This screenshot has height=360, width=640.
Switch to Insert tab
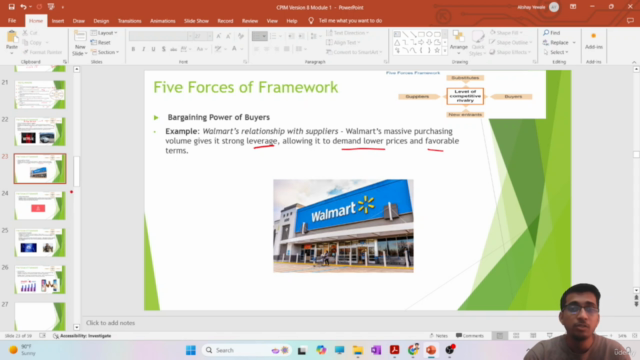(58, 21)
